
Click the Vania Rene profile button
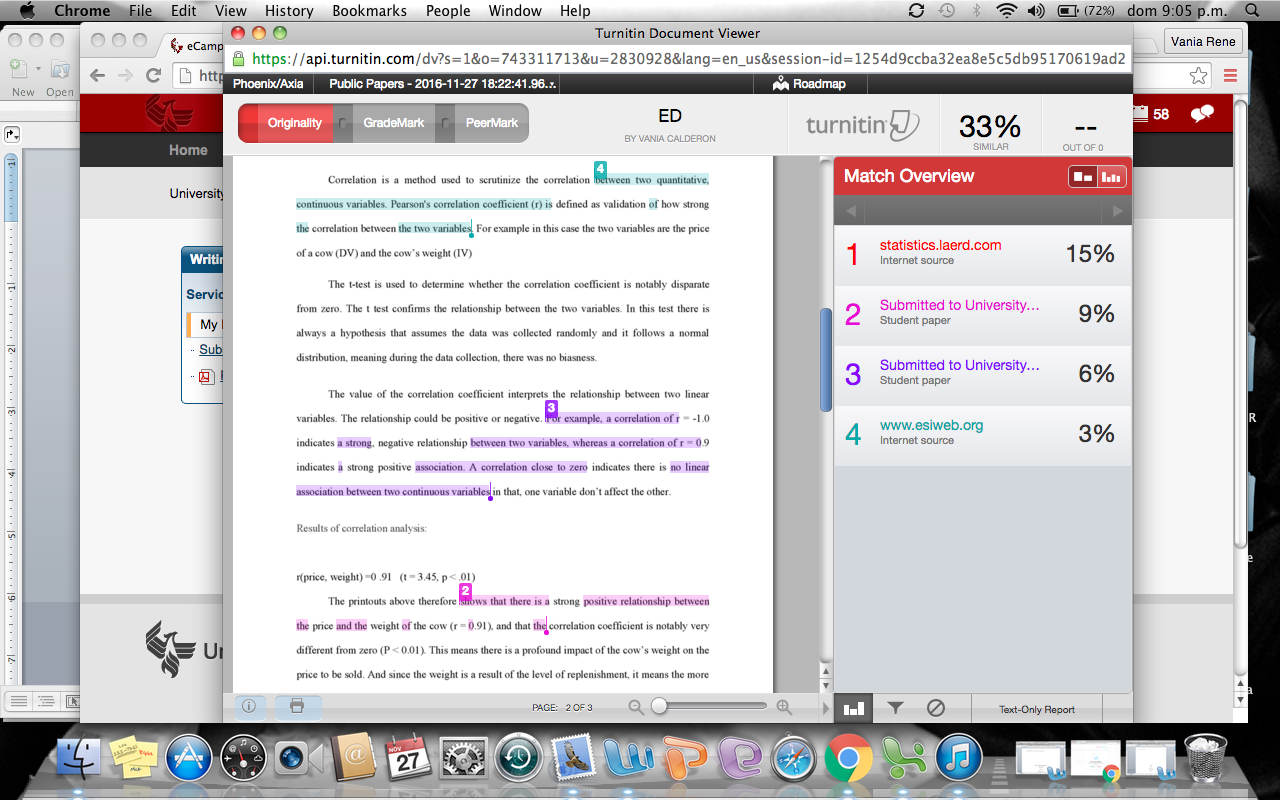[1203, 41]
